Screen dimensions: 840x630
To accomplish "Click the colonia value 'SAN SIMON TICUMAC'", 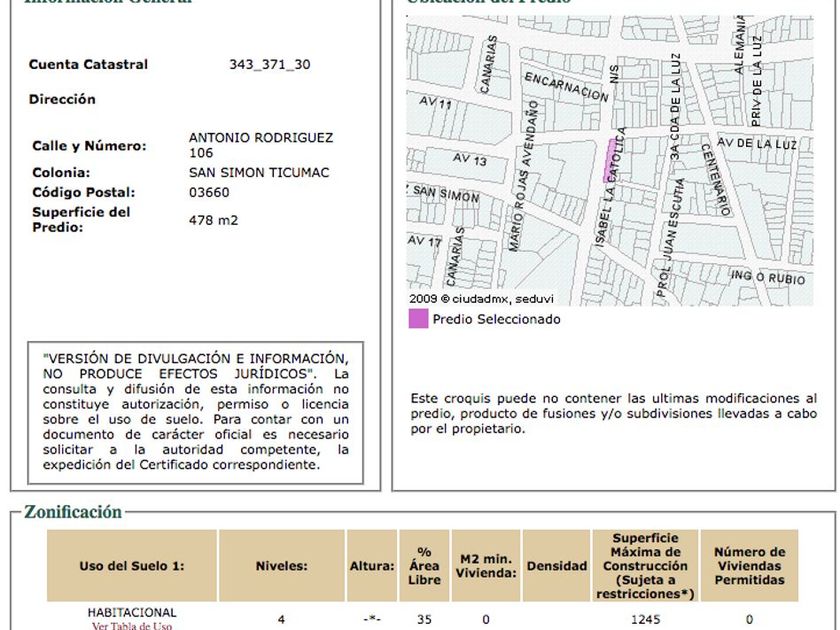I will point(259,172).
